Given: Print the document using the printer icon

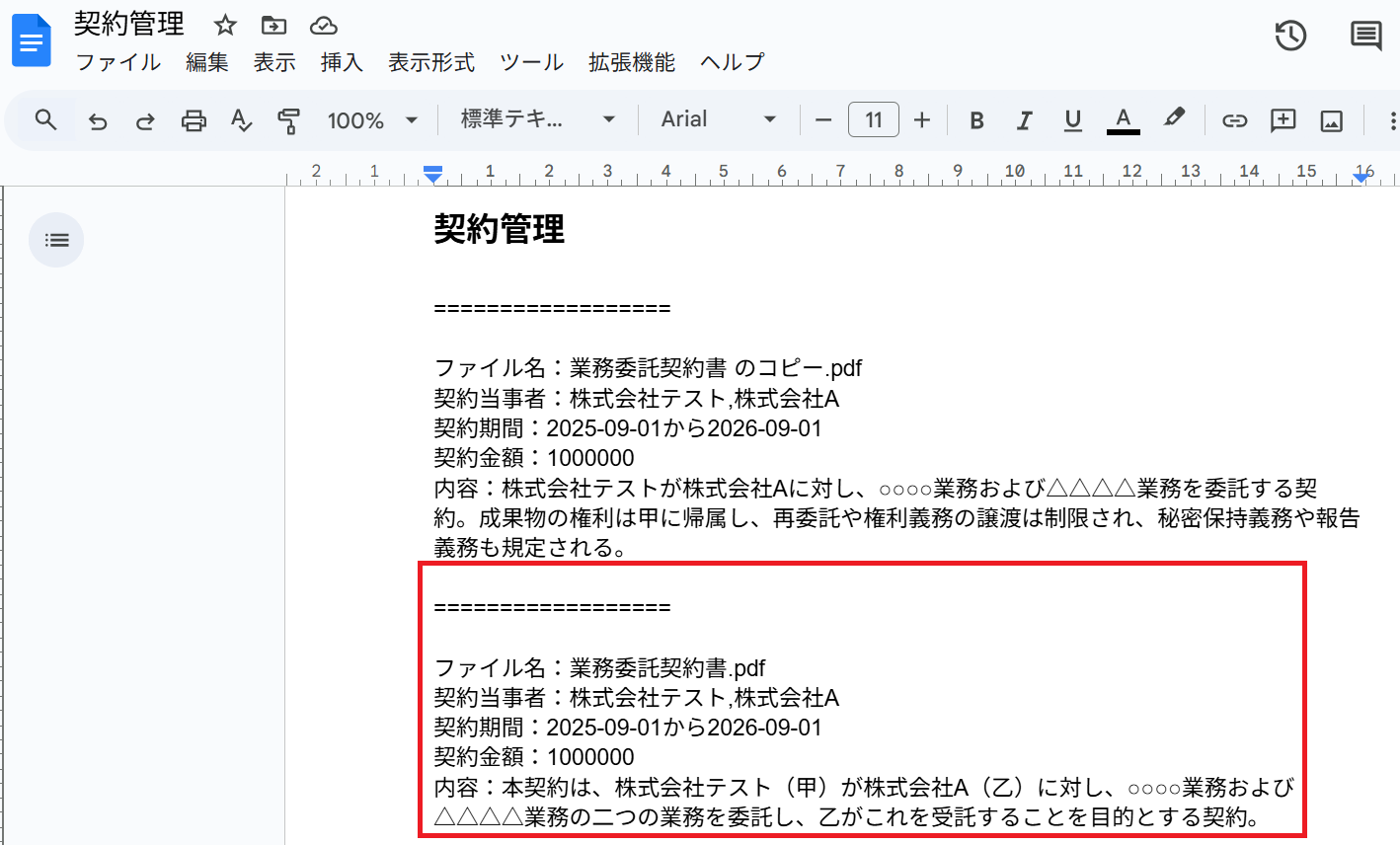Looking at the screenshot, I should tap(194, 120).
